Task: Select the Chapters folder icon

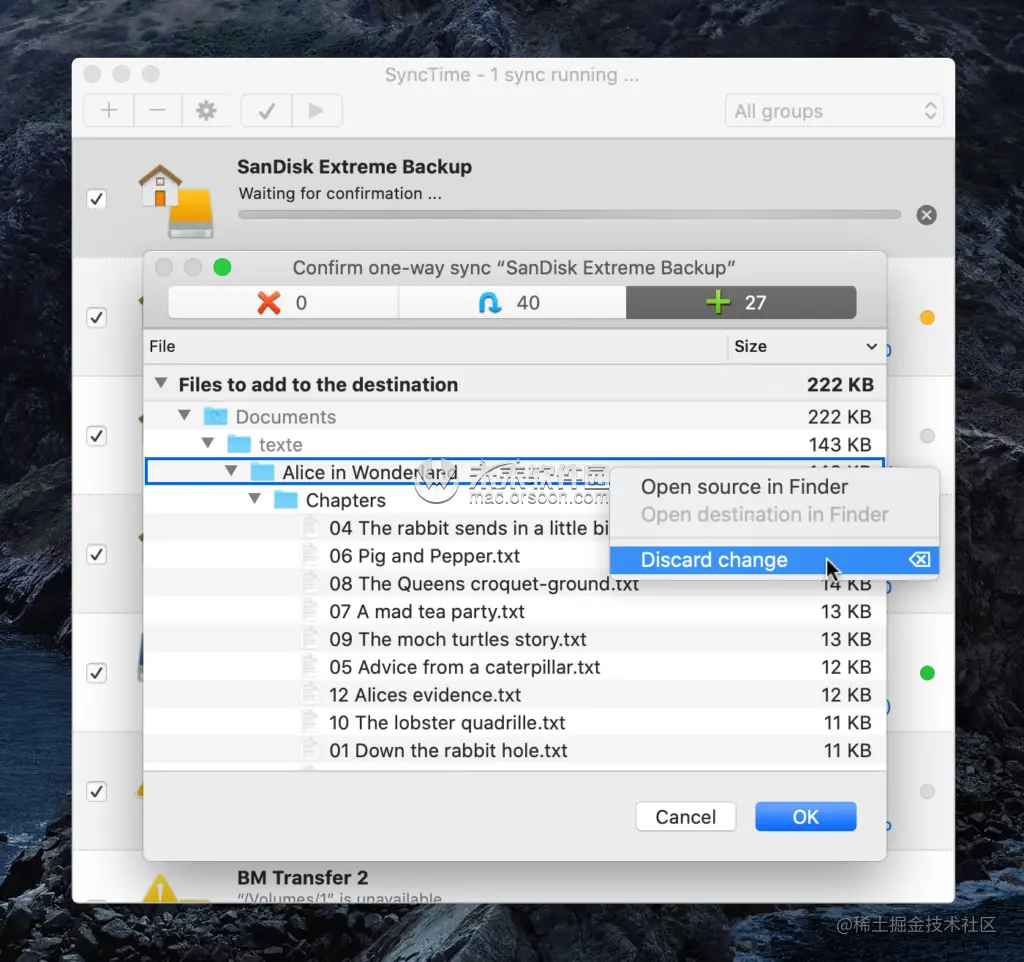Action: (x=286, y=500)
